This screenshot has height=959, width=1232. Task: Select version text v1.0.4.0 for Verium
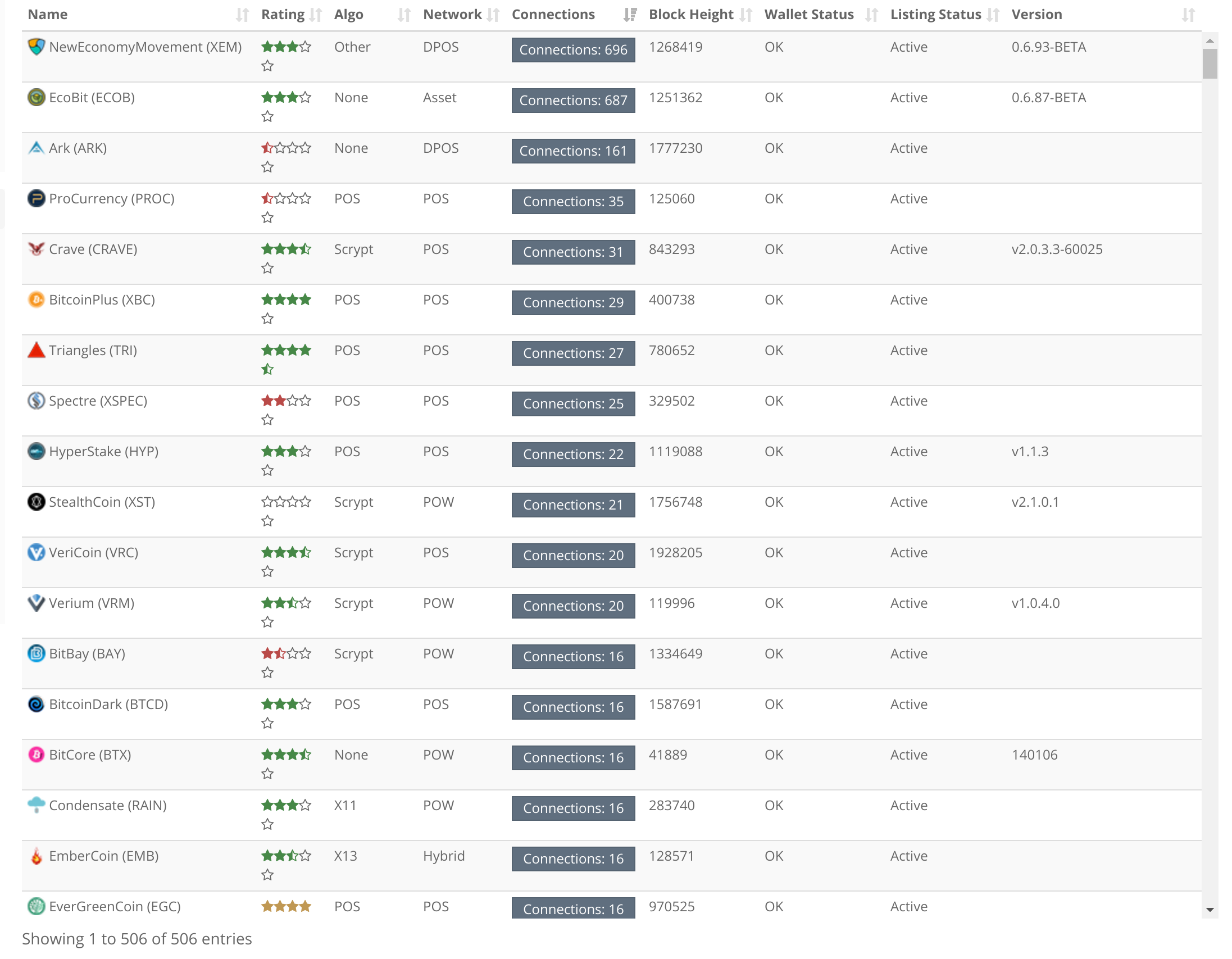pos(1036,603)
